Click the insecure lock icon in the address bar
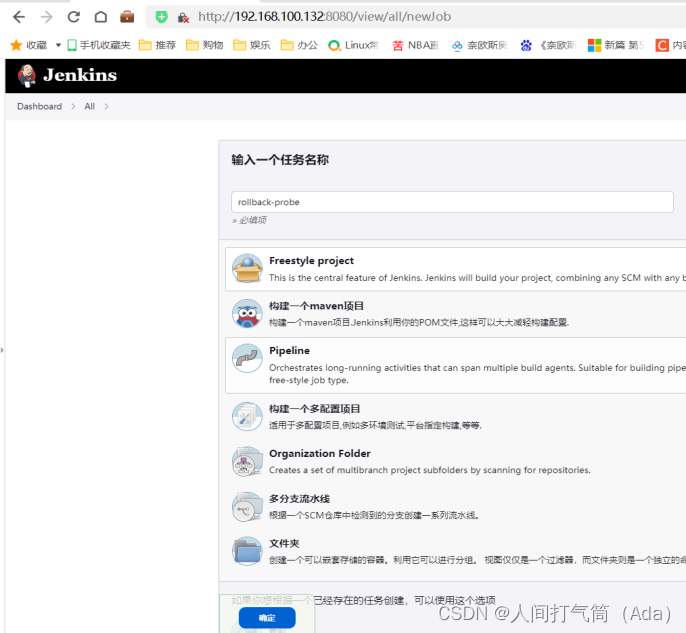The width and height of the screenshot is (686, 633). tap(183, 17)
